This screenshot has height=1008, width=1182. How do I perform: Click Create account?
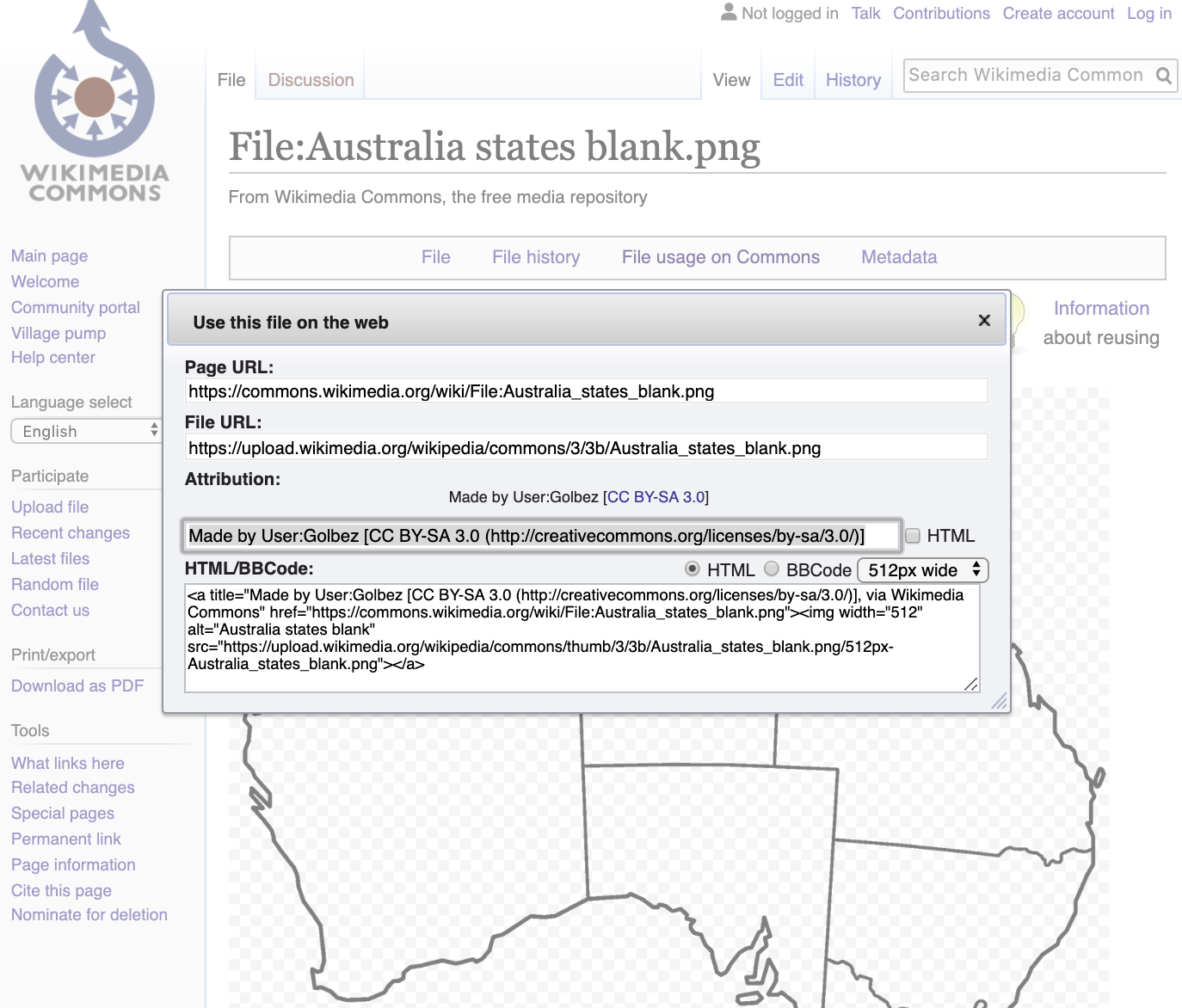1058,13
